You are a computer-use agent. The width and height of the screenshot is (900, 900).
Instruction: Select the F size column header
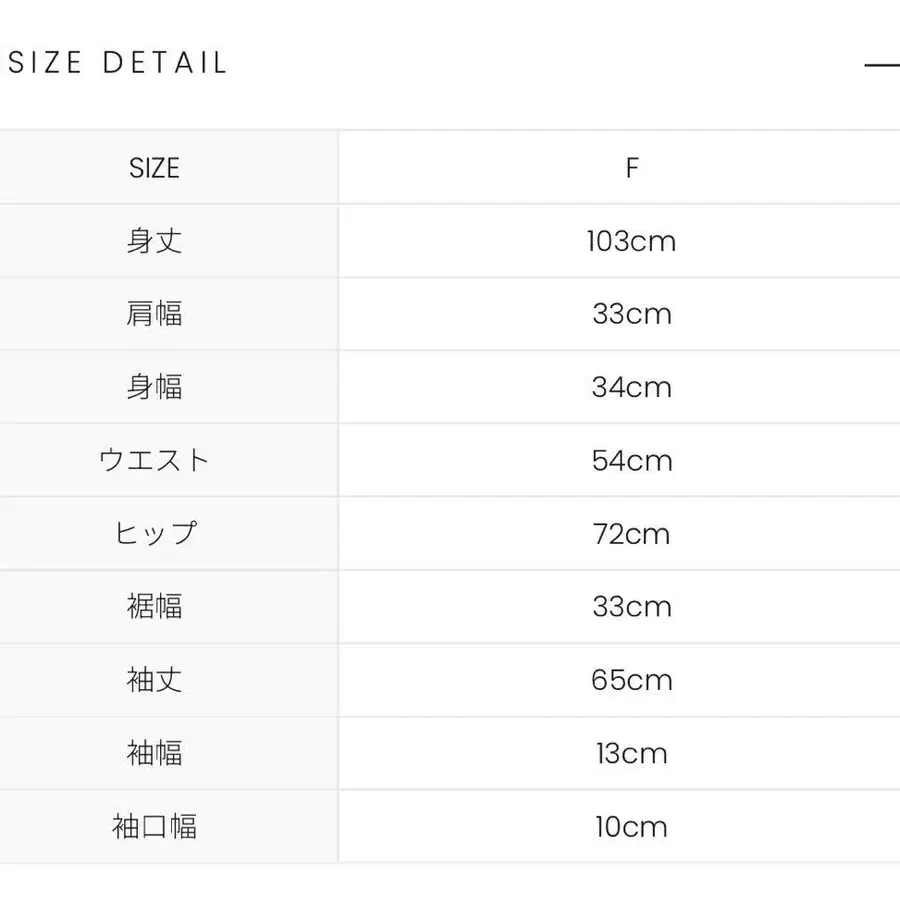pos(631,168)
